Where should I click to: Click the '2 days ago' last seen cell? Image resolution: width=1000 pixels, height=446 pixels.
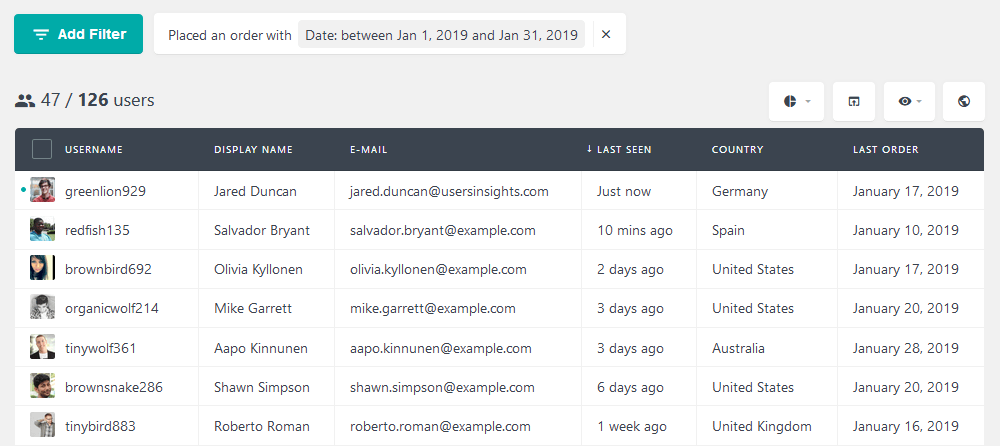630,270
